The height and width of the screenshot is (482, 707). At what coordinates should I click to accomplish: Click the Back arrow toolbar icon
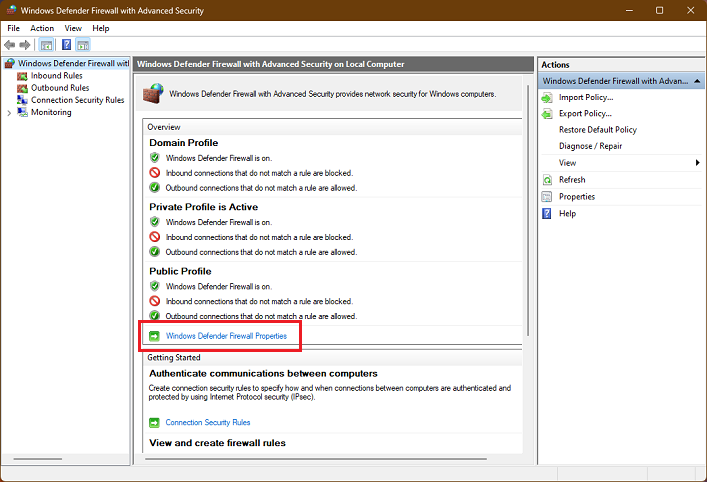9,45
